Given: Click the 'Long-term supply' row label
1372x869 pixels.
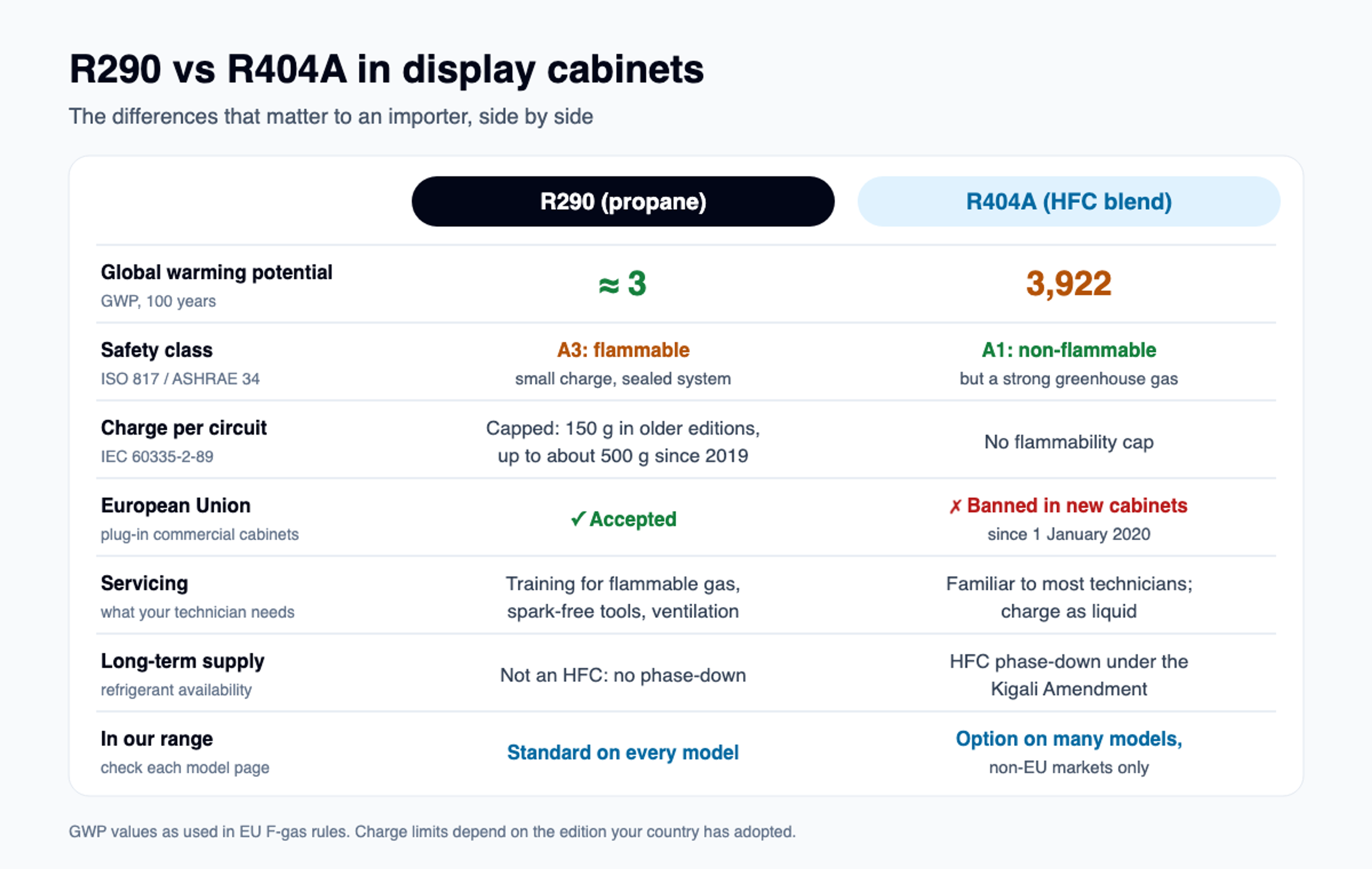Looking at the screenshot, I should point(182,661).
